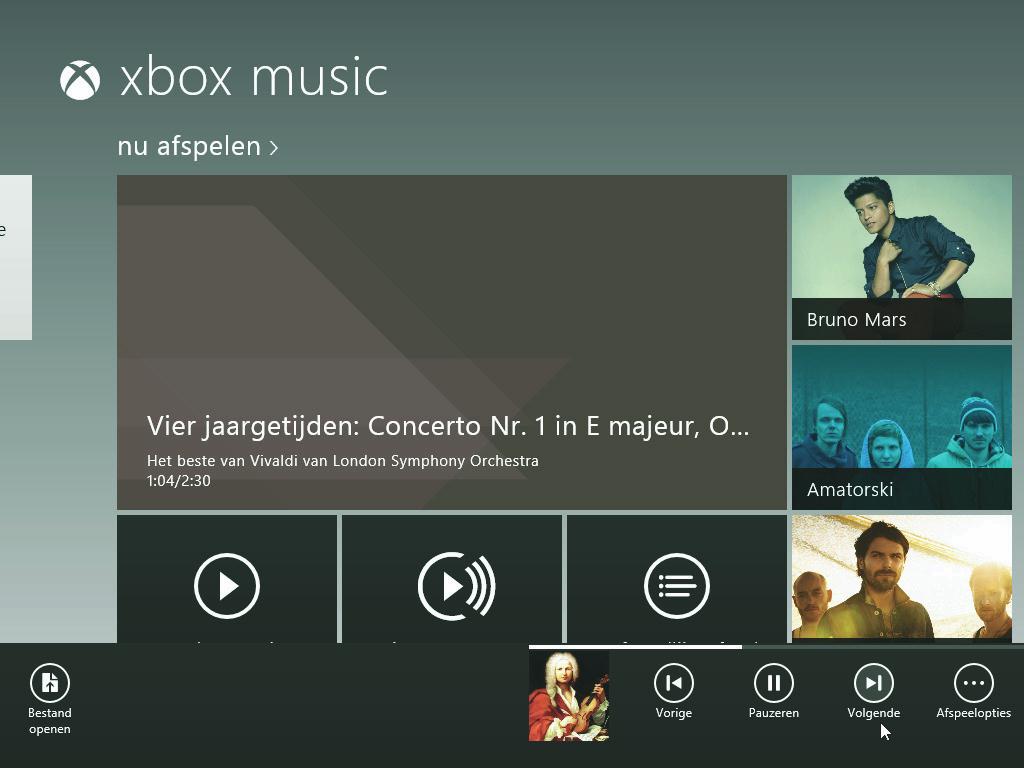Image resolution: width=1024 pixels, height=768 pixels.
Task: Pause playback with Pauzeren
Action: point(773,691)
